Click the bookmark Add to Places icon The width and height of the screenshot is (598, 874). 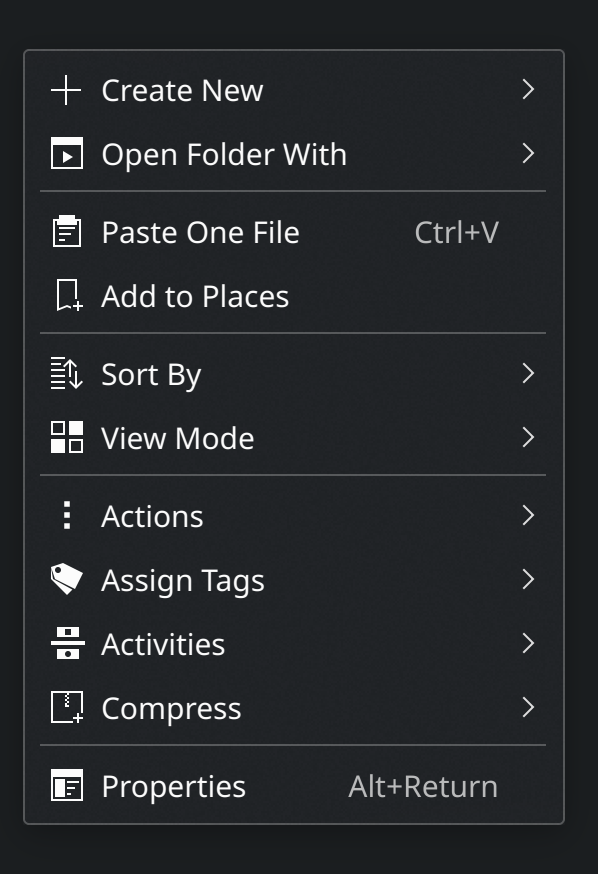[69, 295]
